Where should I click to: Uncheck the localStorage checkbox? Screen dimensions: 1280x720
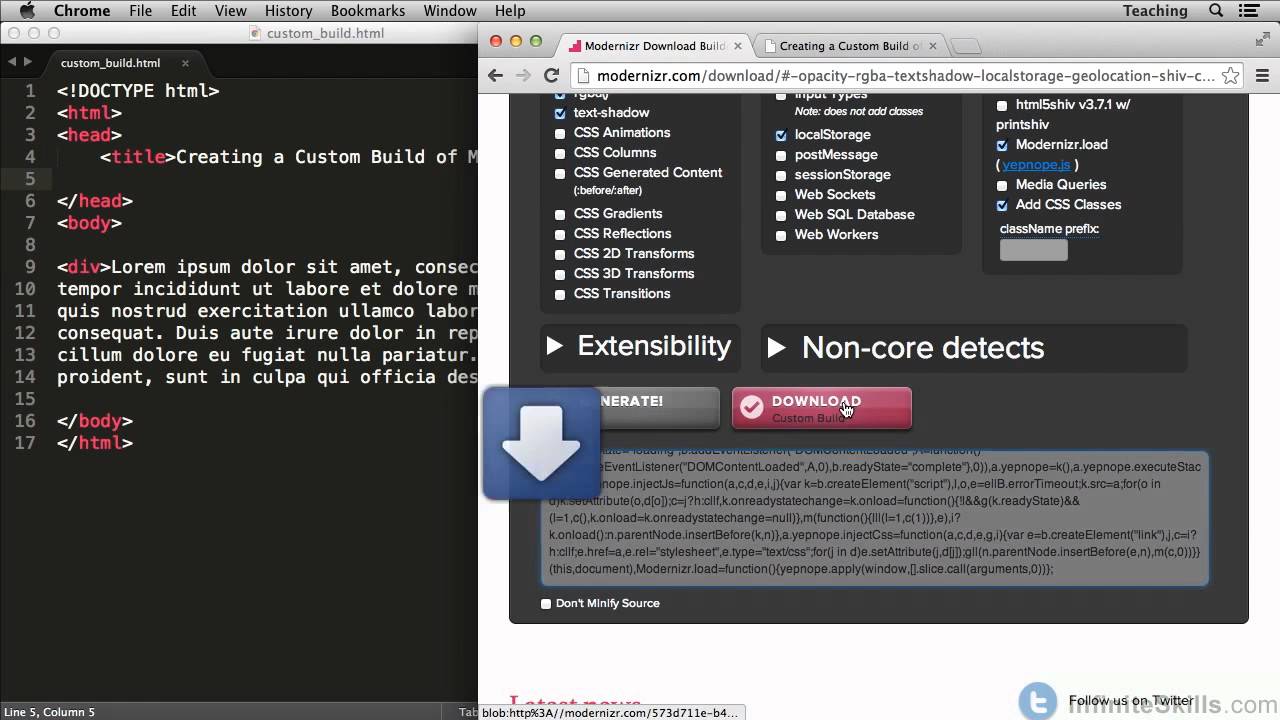click(781, 135)
